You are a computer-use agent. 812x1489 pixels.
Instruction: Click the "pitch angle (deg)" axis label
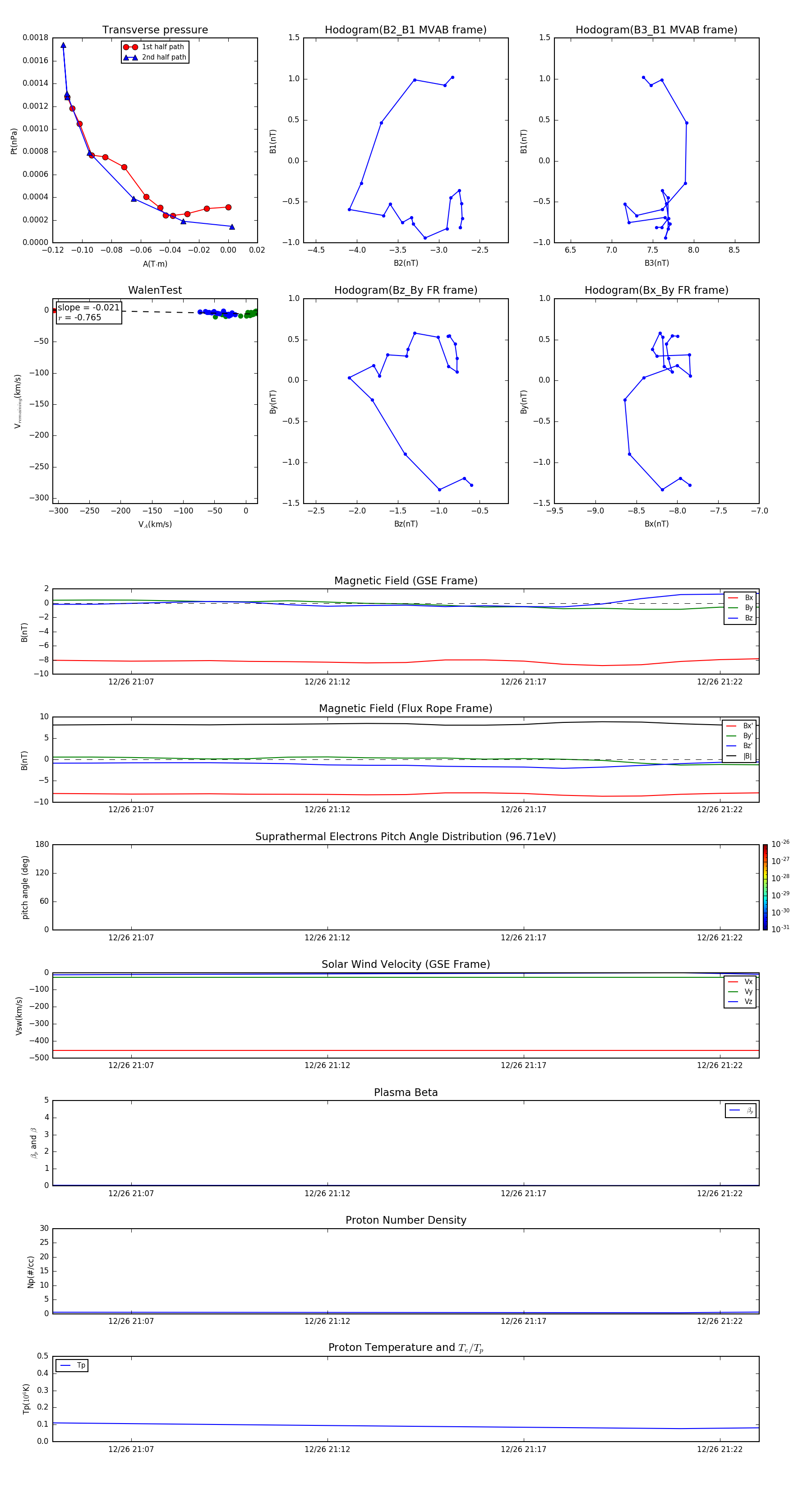pyautogui.click(x=25, y=887)
